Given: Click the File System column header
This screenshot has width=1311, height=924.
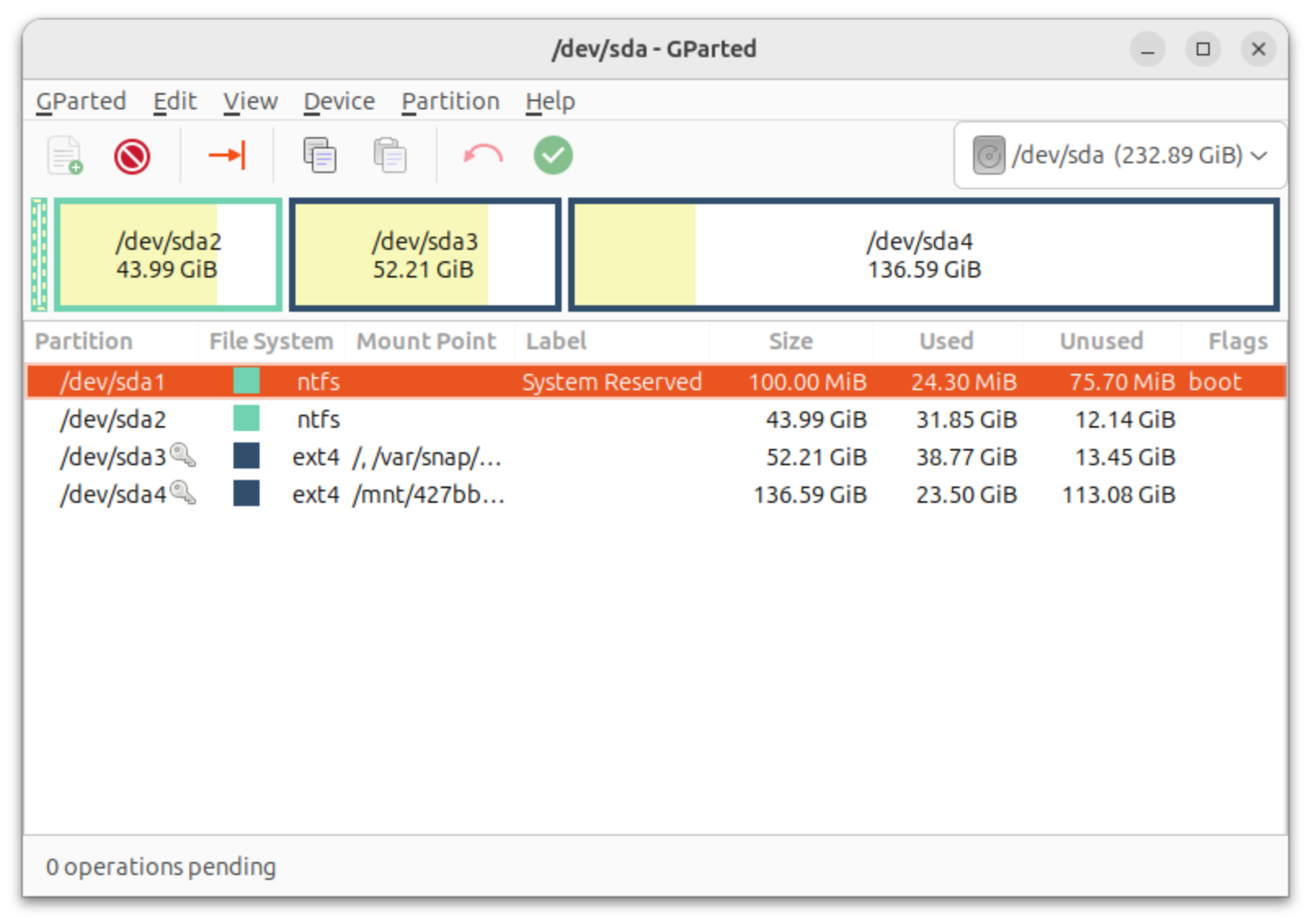Looking at the screenshot, I should tap(270, 341).
